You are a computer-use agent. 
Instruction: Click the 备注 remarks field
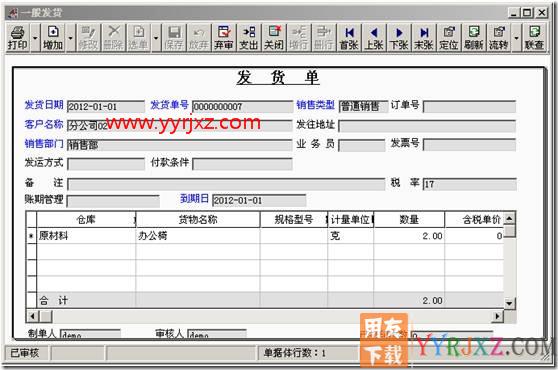(x=226, y=184)
